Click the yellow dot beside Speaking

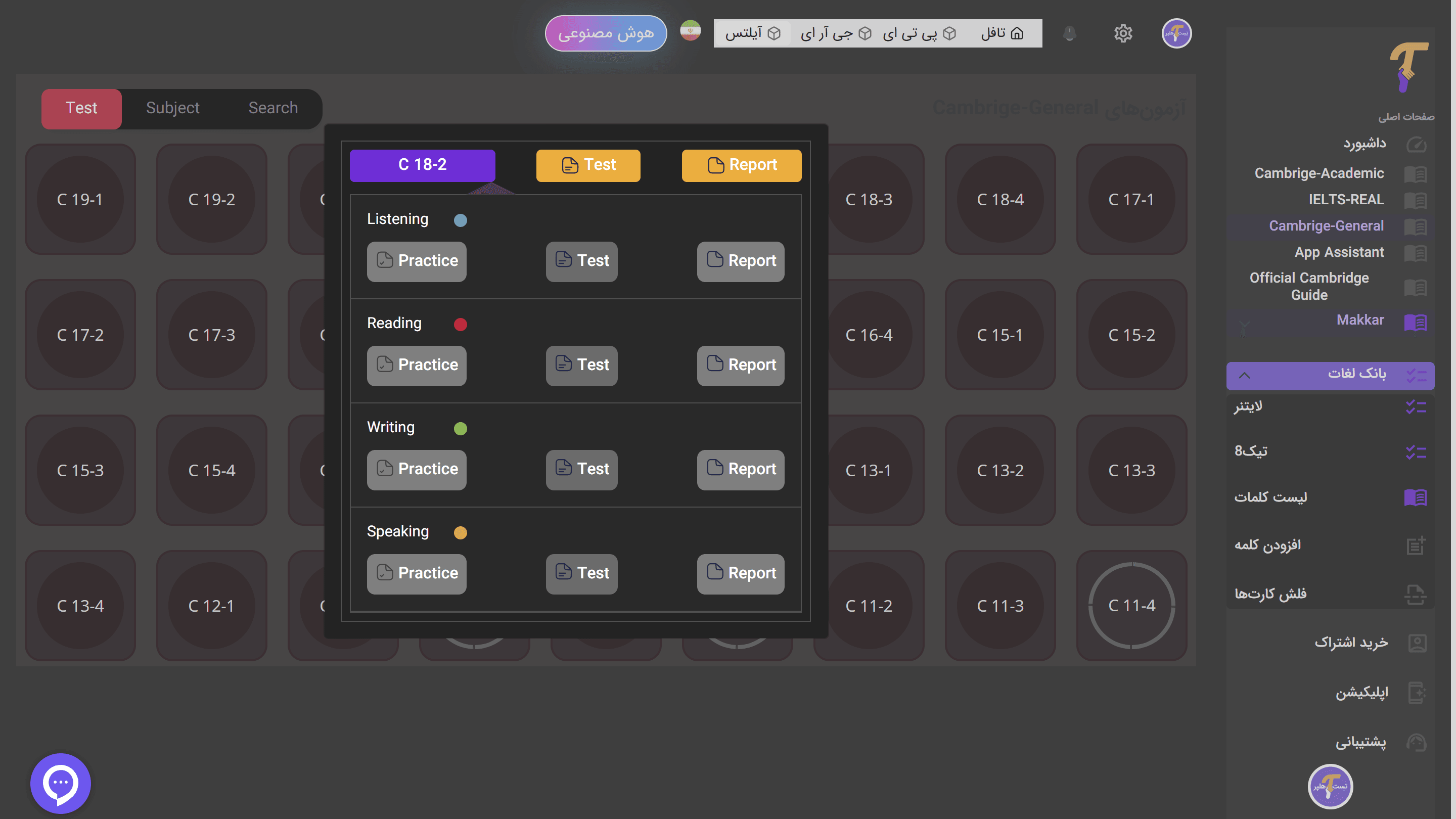[x=461, y=532]
